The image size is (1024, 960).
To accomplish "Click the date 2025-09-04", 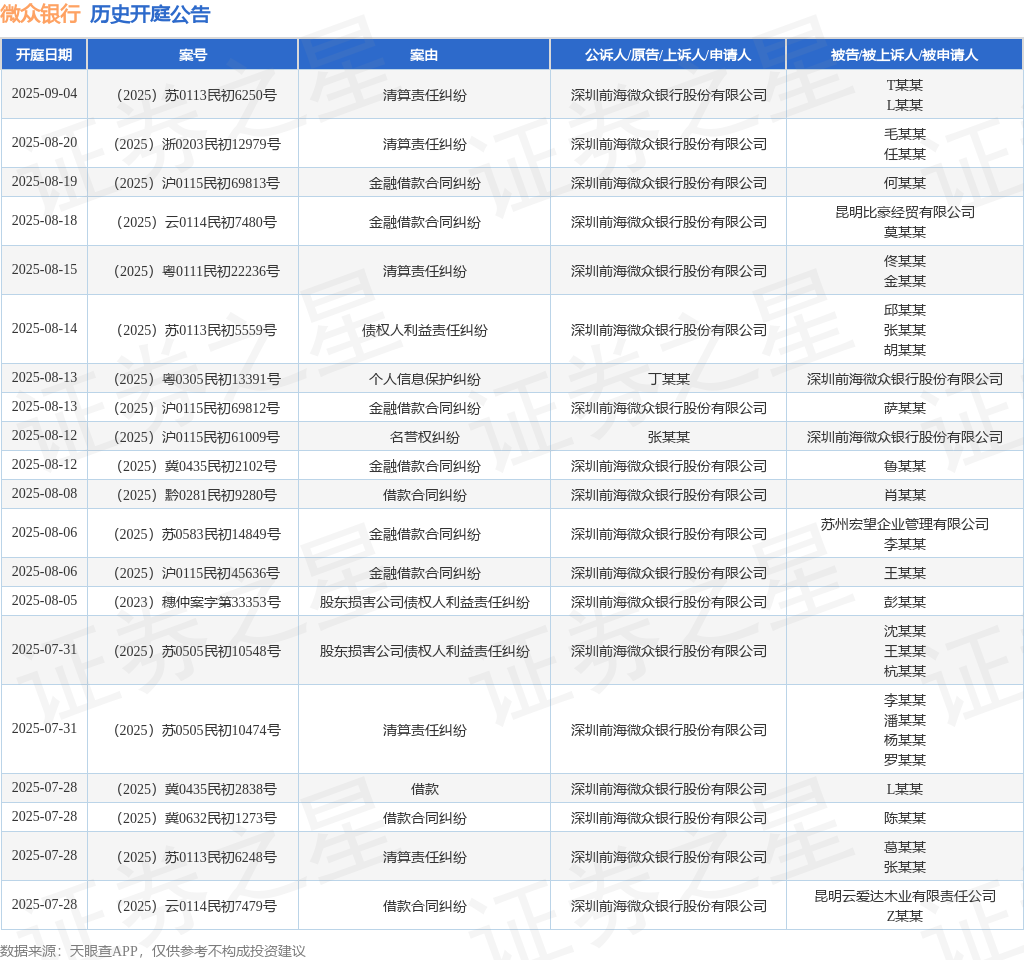I will 44,94.
